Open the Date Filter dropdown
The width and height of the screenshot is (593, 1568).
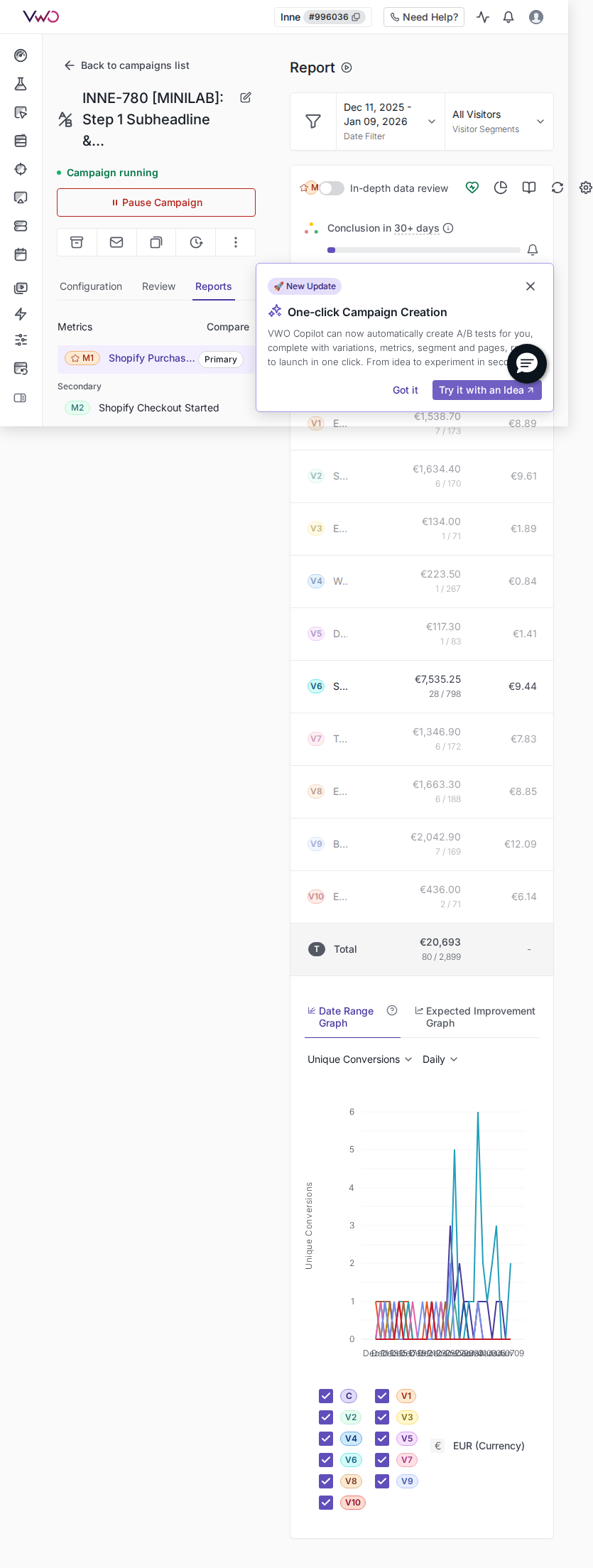(390, 121)
